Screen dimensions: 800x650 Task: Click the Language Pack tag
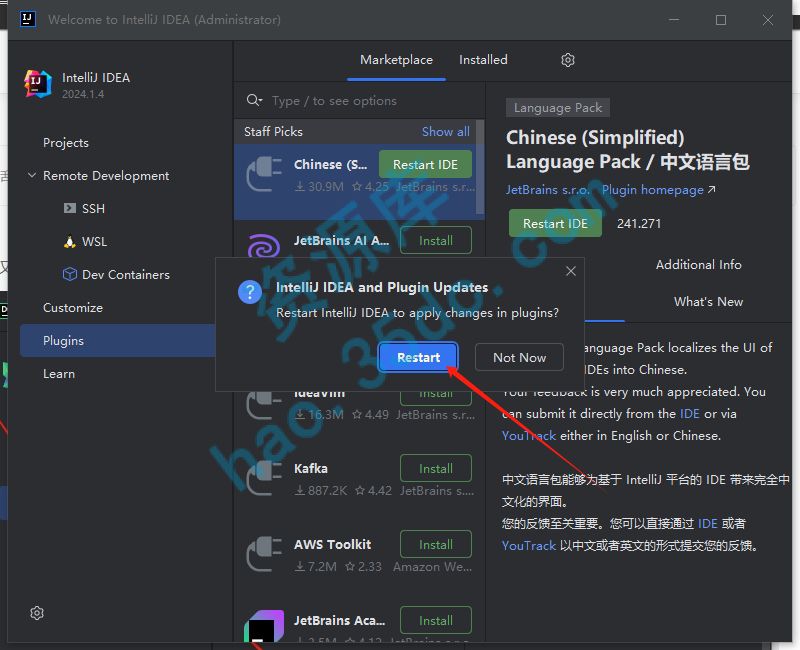558,108
